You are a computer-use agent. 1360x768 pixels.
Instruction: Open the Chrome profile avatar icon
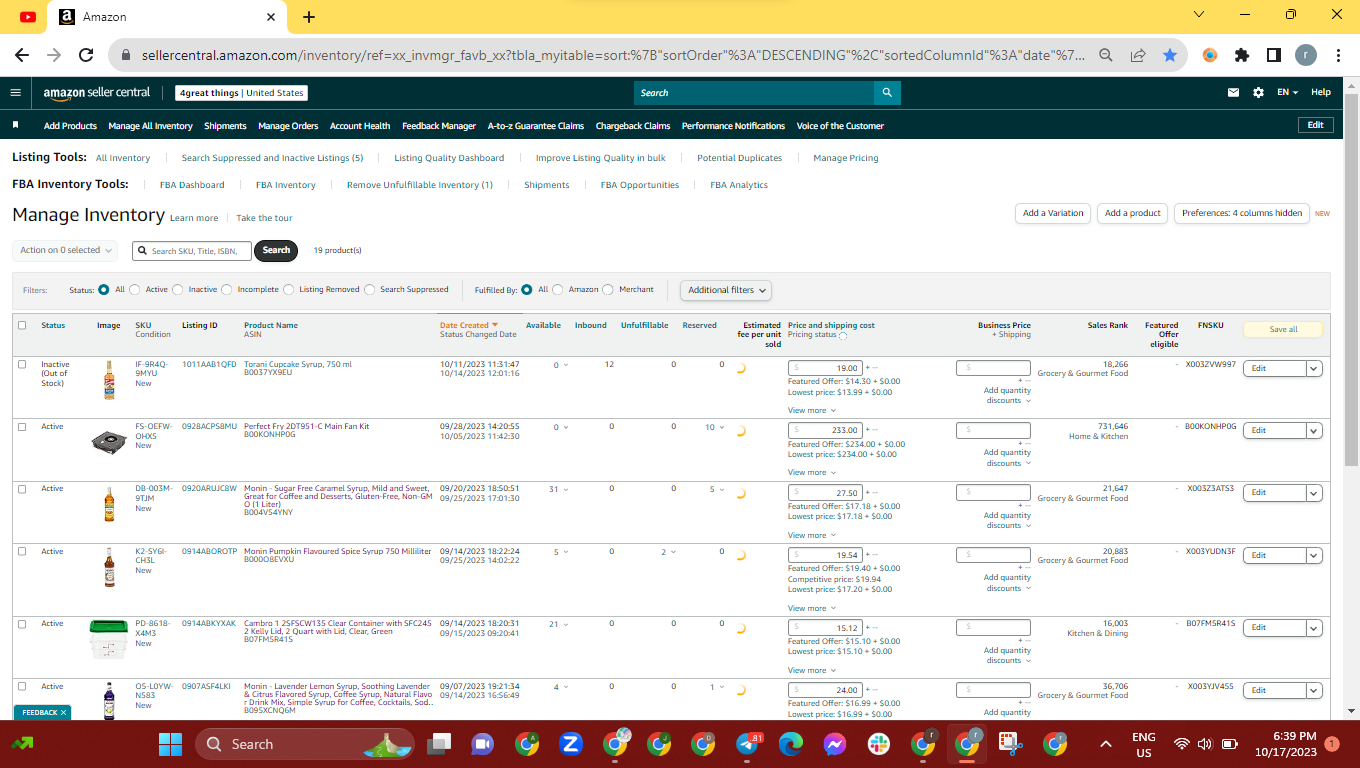(x=1306, y=56)
